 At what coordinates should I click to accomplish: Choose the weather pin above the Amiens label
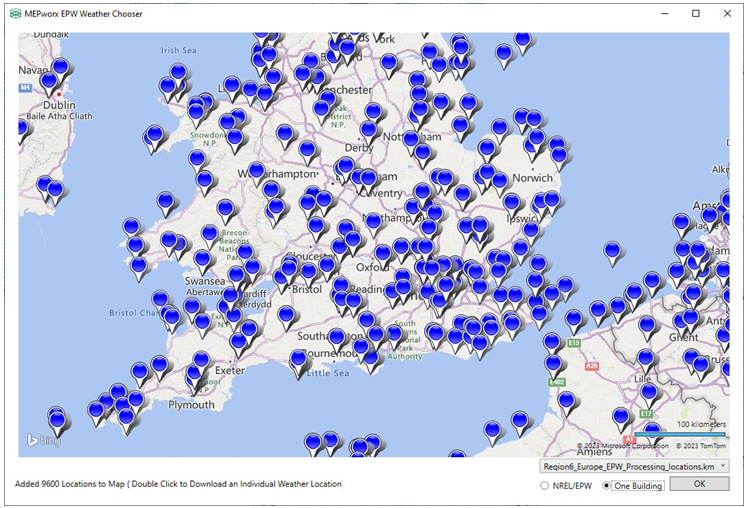[x=621, y=417]
